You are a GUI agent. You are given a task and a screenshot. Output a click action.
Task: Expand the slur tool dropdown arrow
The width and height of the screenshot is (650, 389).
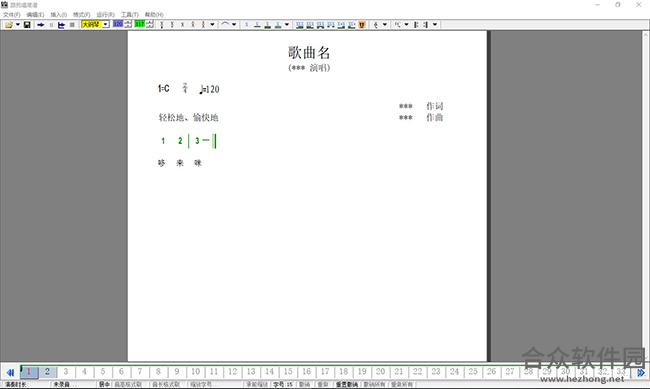[x=234, y=25]
